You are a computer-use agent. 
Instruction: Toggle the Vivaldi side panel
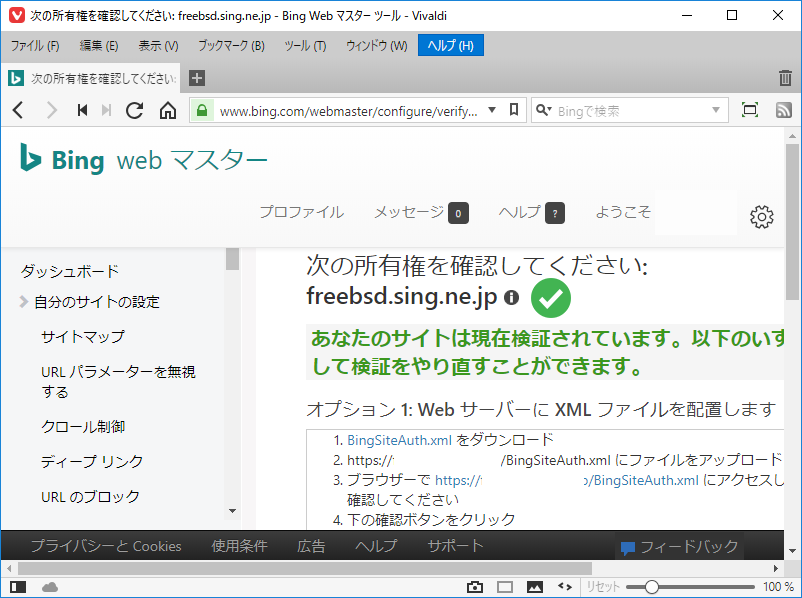(x=18, y=586)
